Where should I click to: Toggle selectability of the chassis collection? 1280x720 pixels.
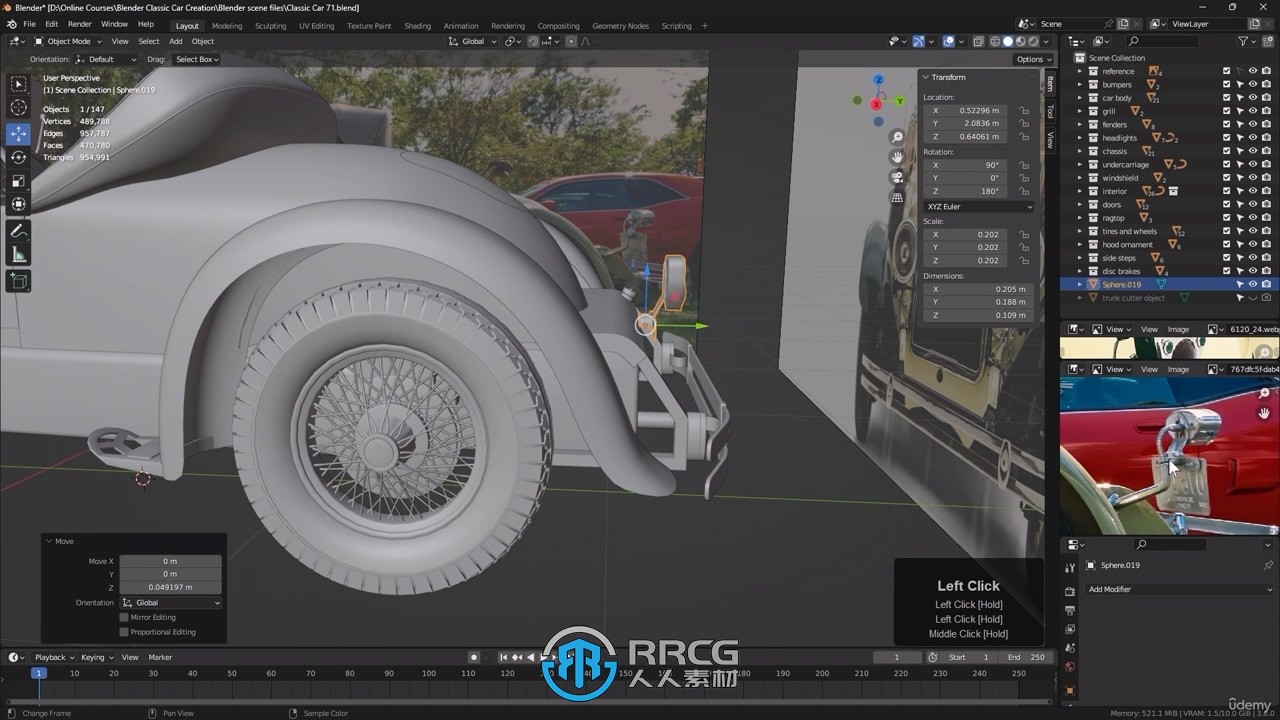[1240, 151]
